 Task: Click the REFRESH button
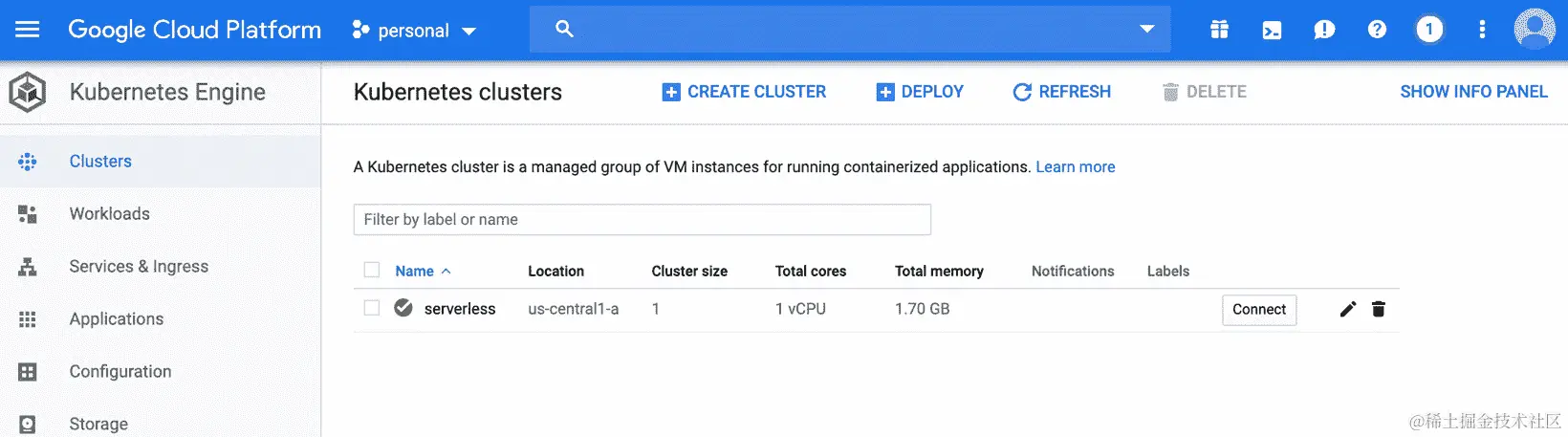point(1061,92)
